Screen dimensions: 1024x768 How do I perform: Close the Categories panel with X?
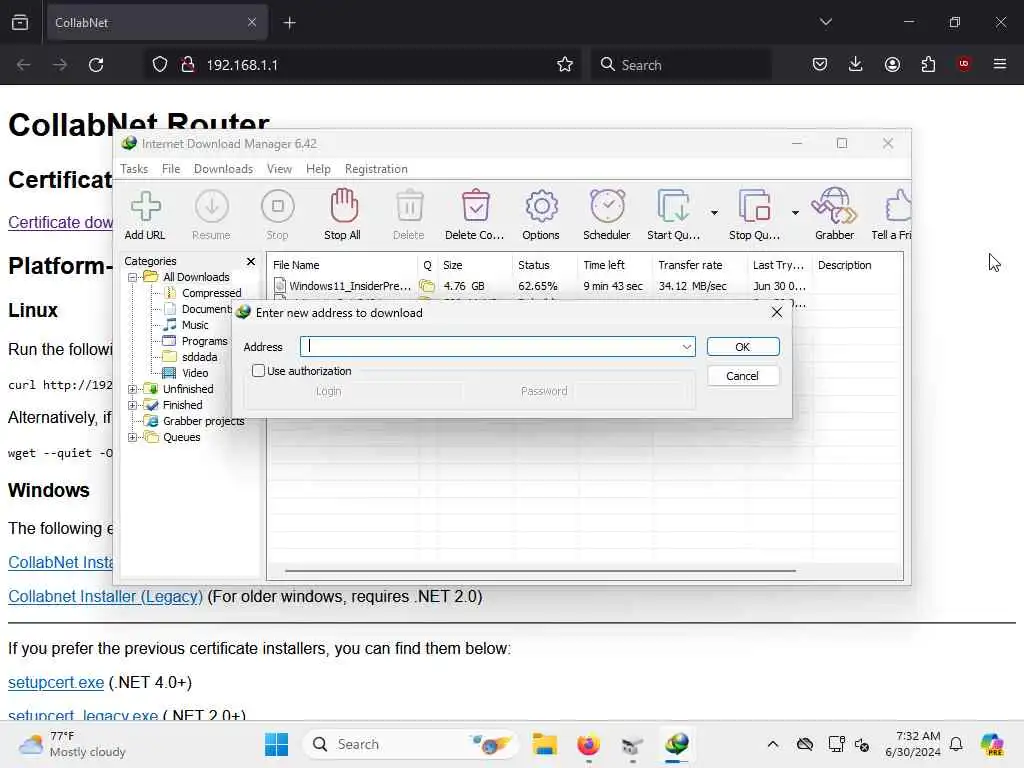251,261
